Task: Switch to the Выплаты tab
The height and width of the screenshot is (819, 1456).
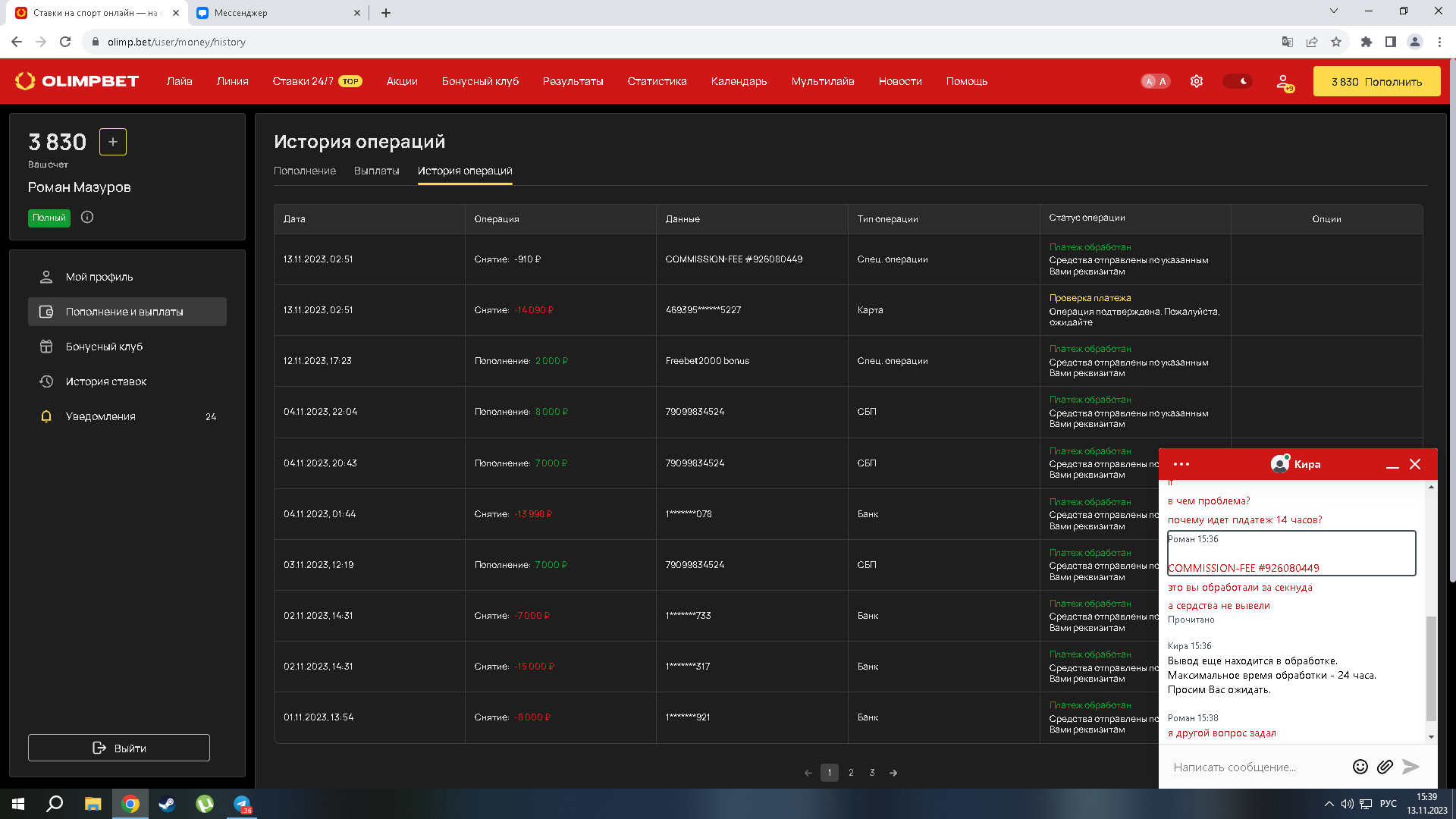Action: tap(376, 171)
